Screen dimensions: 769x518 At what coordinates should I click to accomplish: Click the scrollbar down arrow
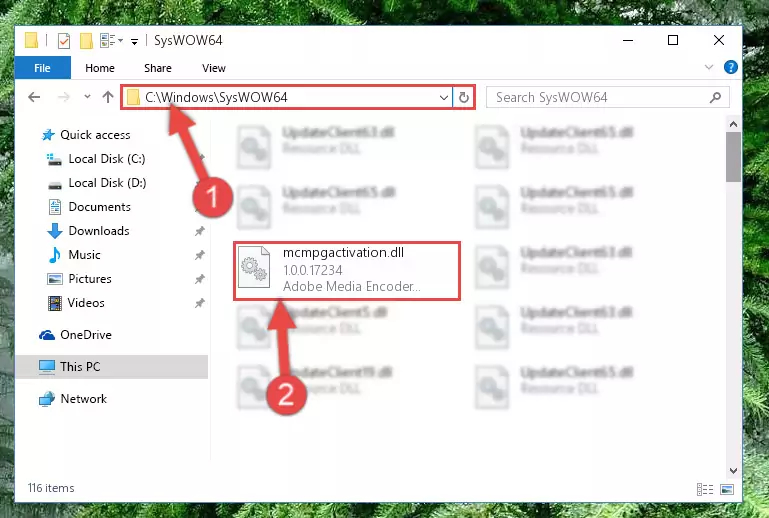click(733, 471)
